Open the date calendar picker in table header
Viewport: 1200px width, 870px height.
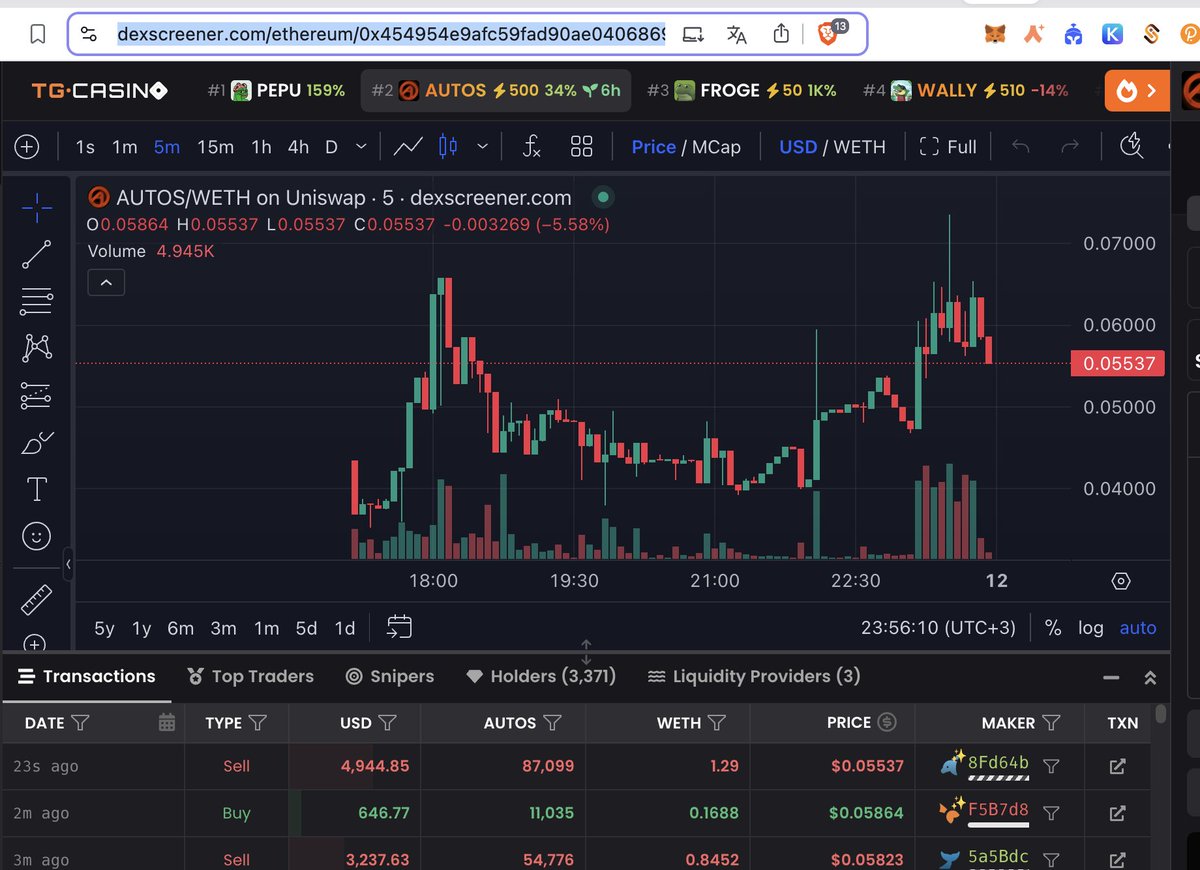(x=167, y=723)
